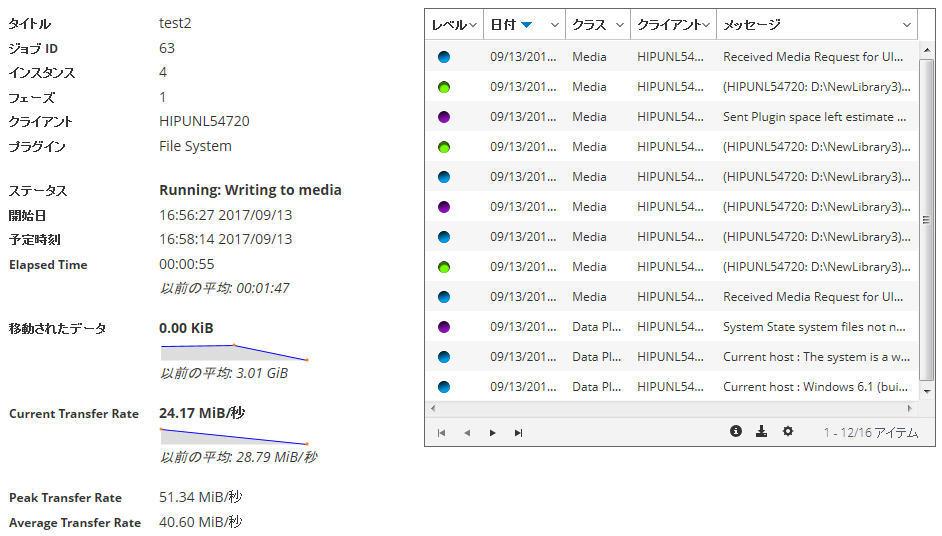This screenshot has width=942, height=536.
Task: Jump to the last log page
Action: [518, 433]
